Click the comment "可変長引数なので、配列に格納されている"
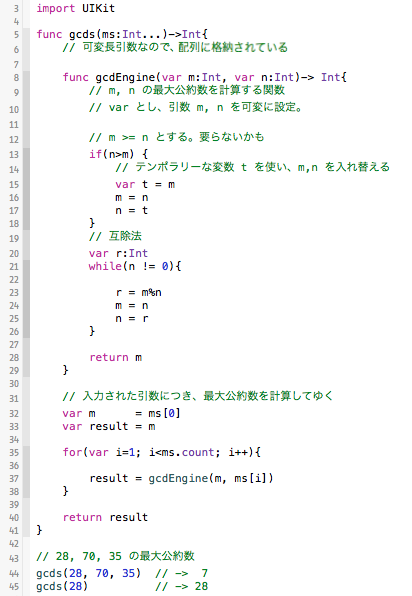412x596 pixels. [175, 48]
